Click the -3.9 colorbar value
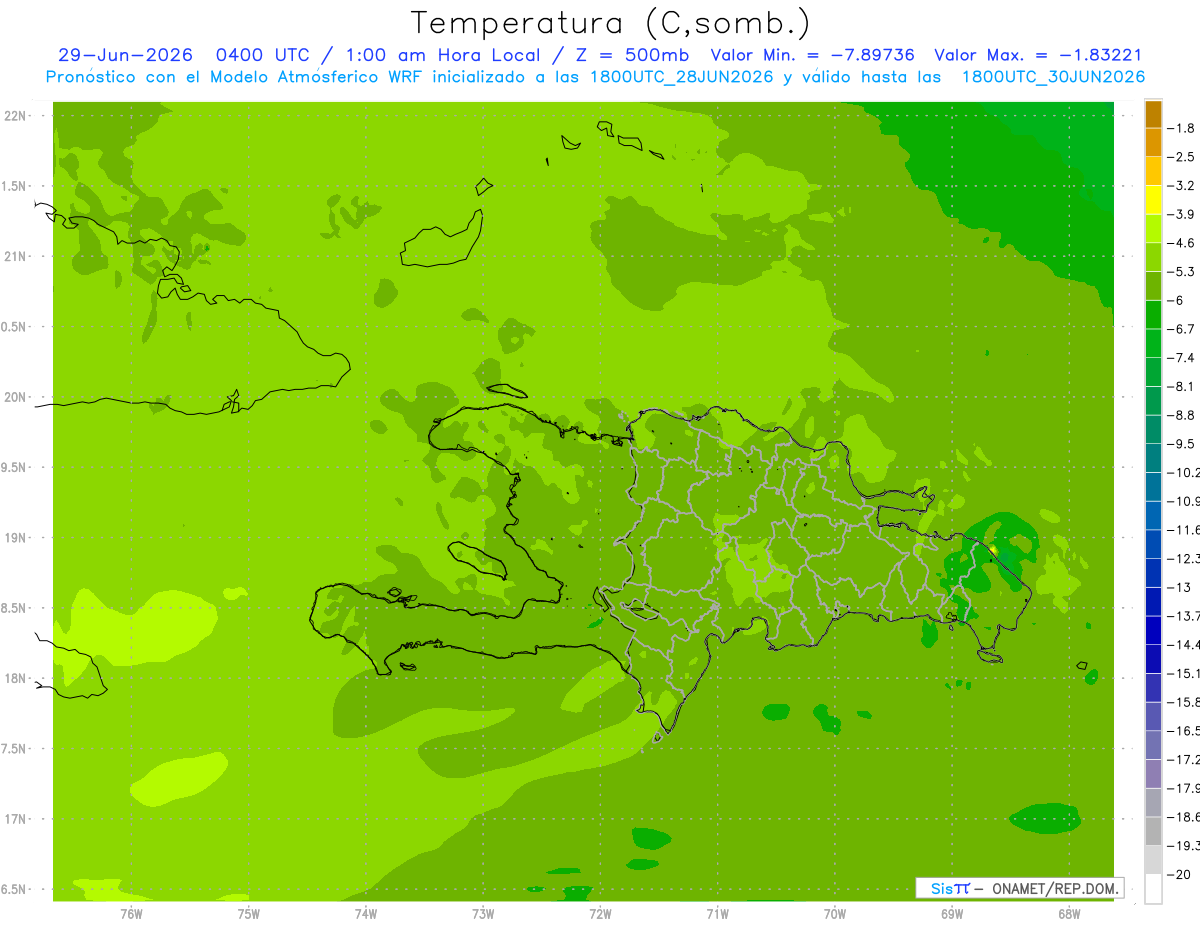Image resolution: width=1200 pixels, height=927 pixels. click(1183, 214)
